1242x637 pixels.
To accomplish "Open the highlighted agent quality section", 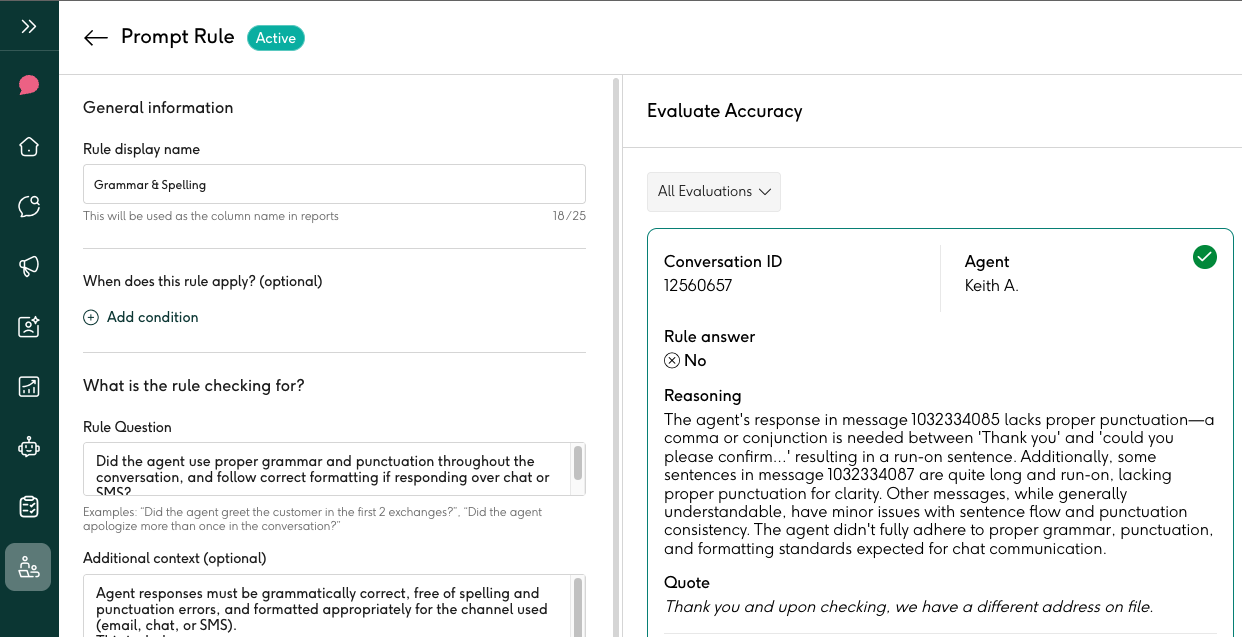I will pyautogui.click(x=29, y=567).
